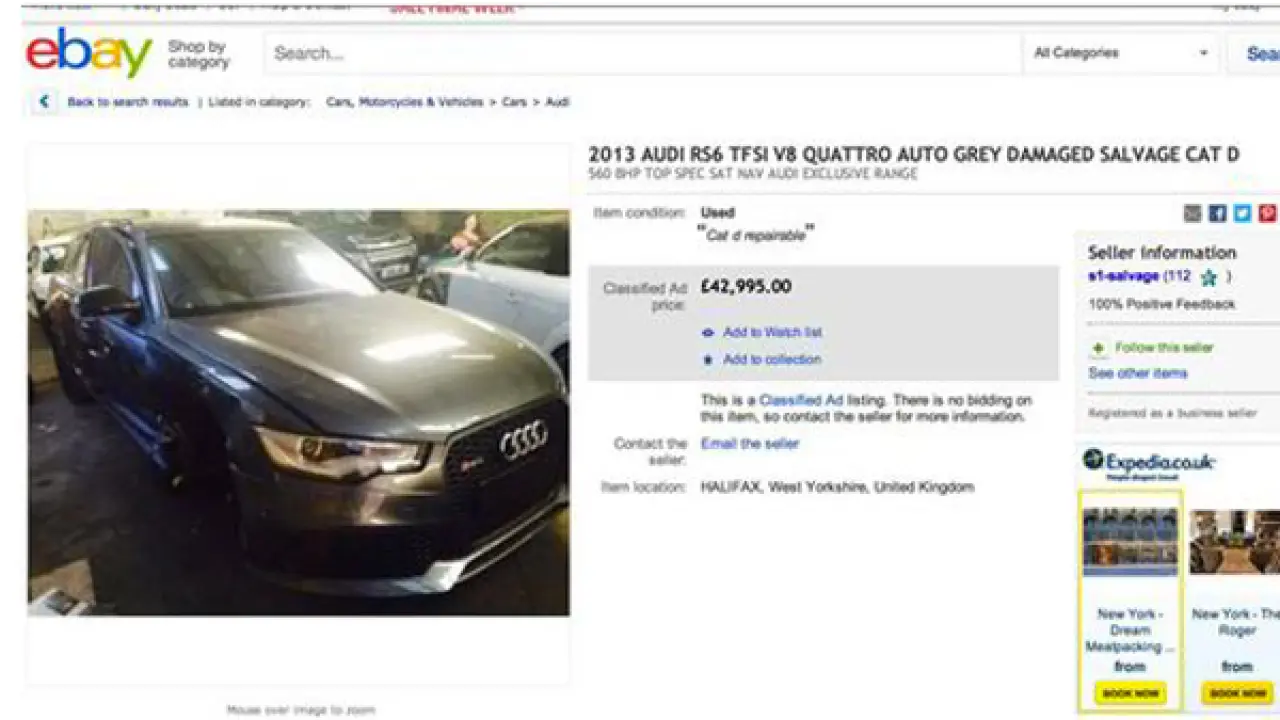Add to Watch list
1280x720 pixels.
[772, 332]
